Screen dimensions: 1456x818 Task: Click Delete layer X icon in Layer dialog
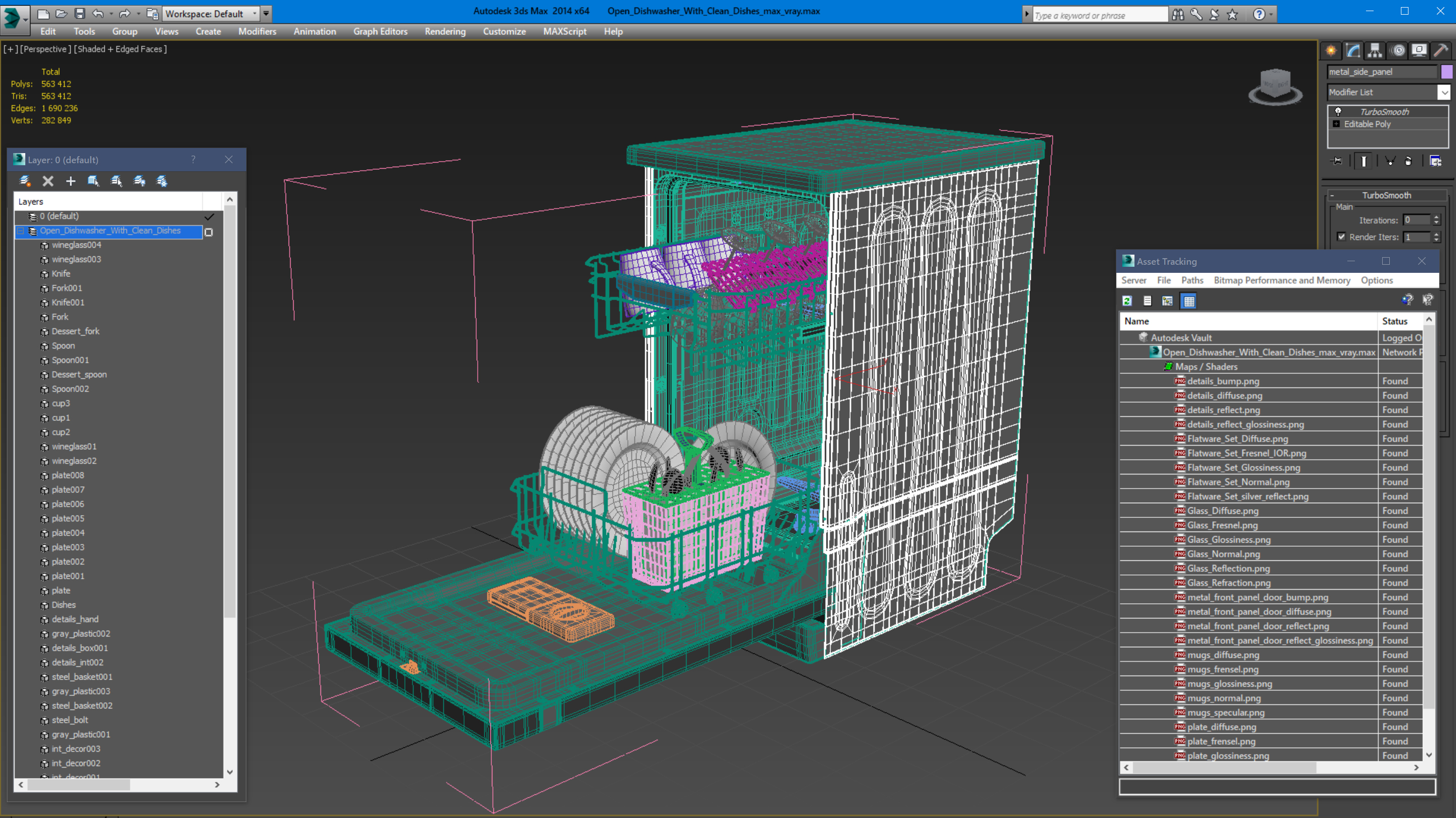tap(48, 181)
